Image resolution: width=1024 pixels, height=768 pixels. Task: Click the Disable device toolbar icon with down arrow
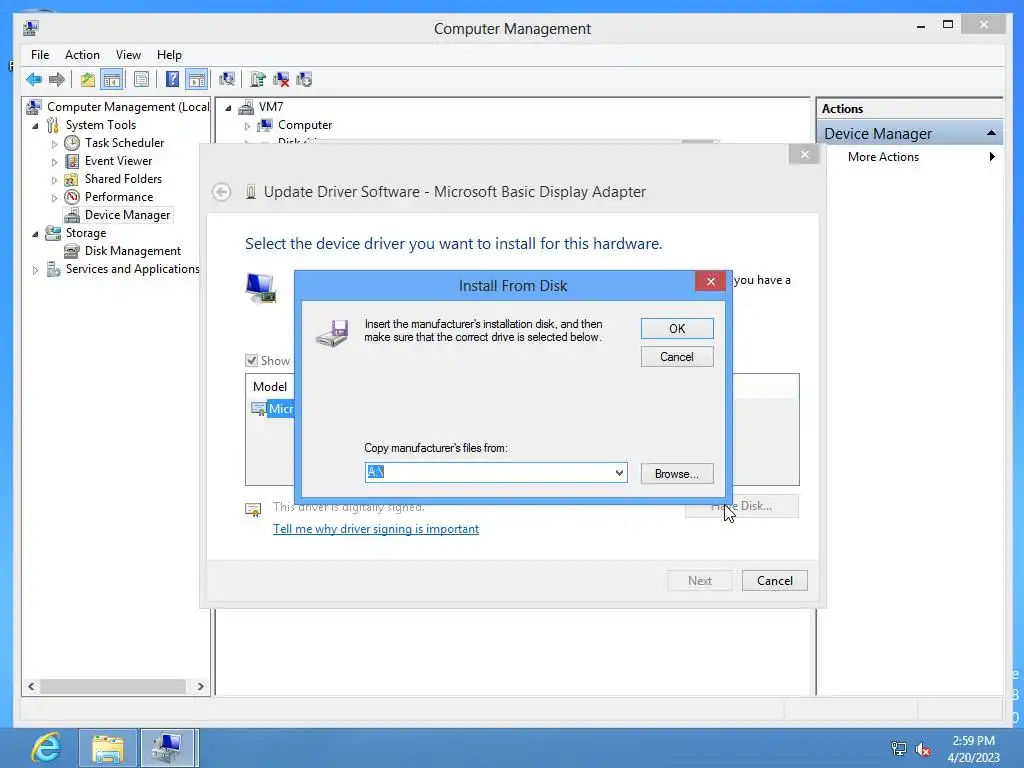[304, 80]
